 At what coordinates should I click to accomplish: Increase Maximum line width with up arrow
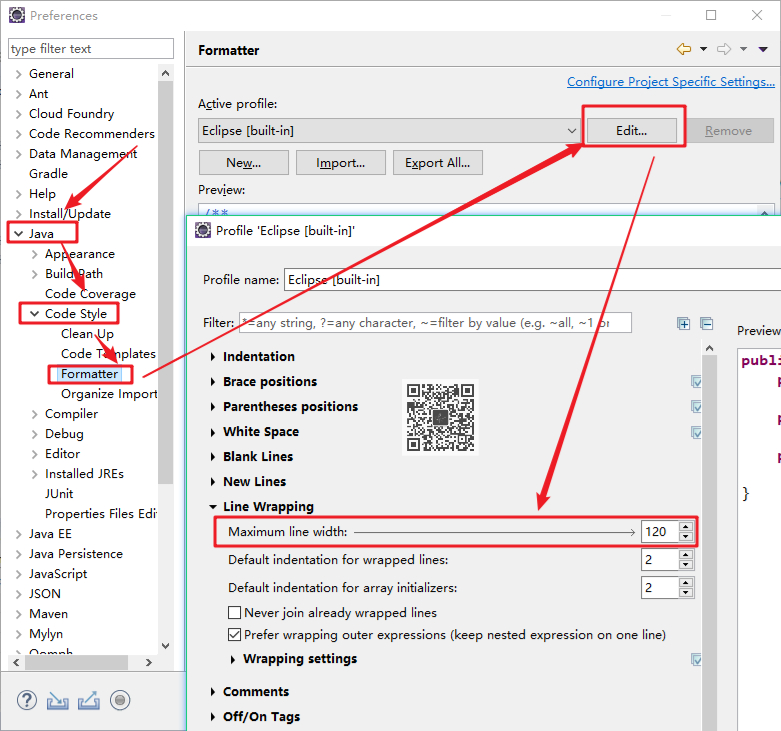686,527
